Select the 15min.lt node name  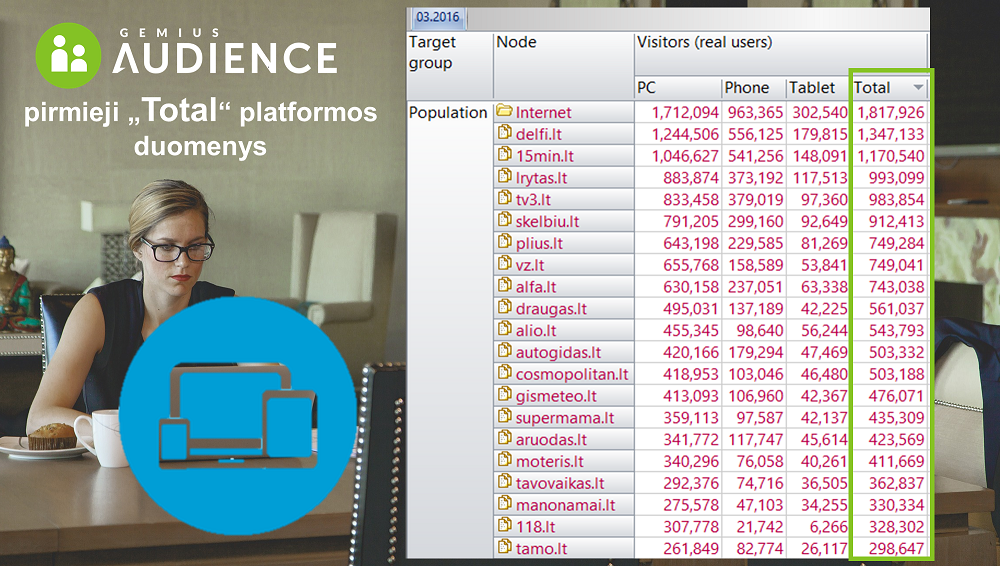[545, 156]
